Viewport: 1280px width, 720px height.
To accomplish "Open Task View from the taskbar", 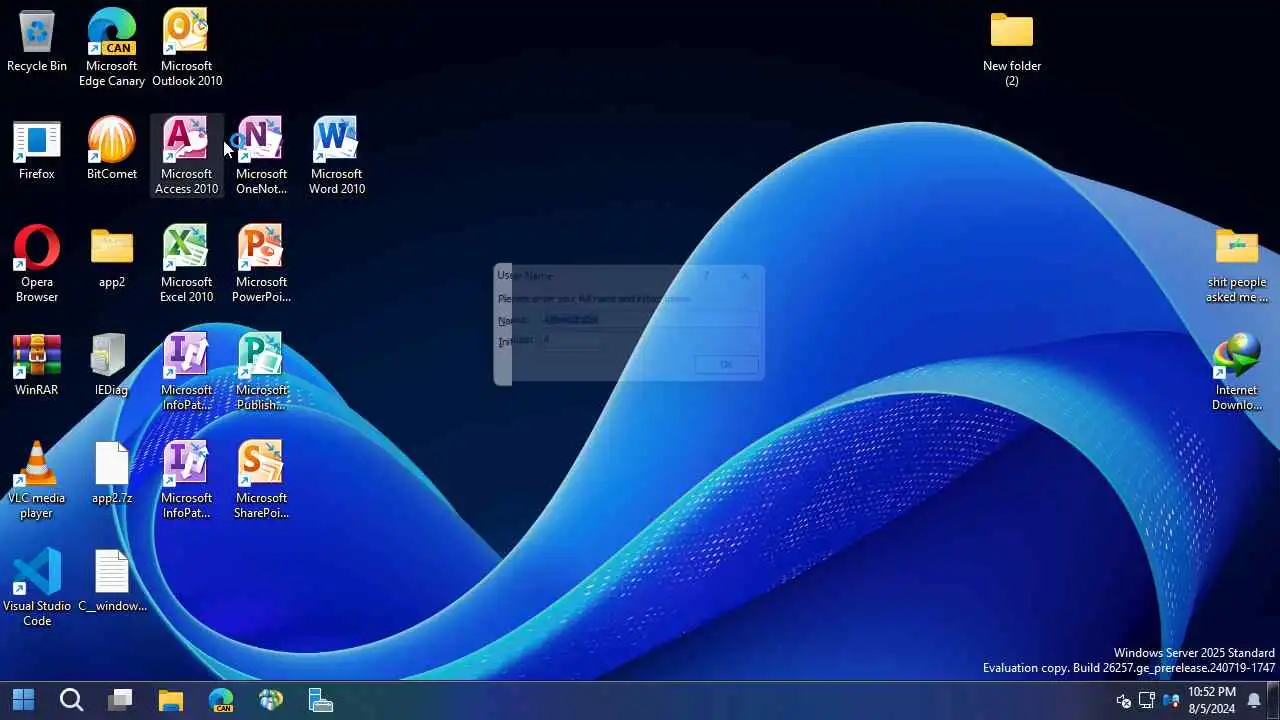I will click(121, 700).
